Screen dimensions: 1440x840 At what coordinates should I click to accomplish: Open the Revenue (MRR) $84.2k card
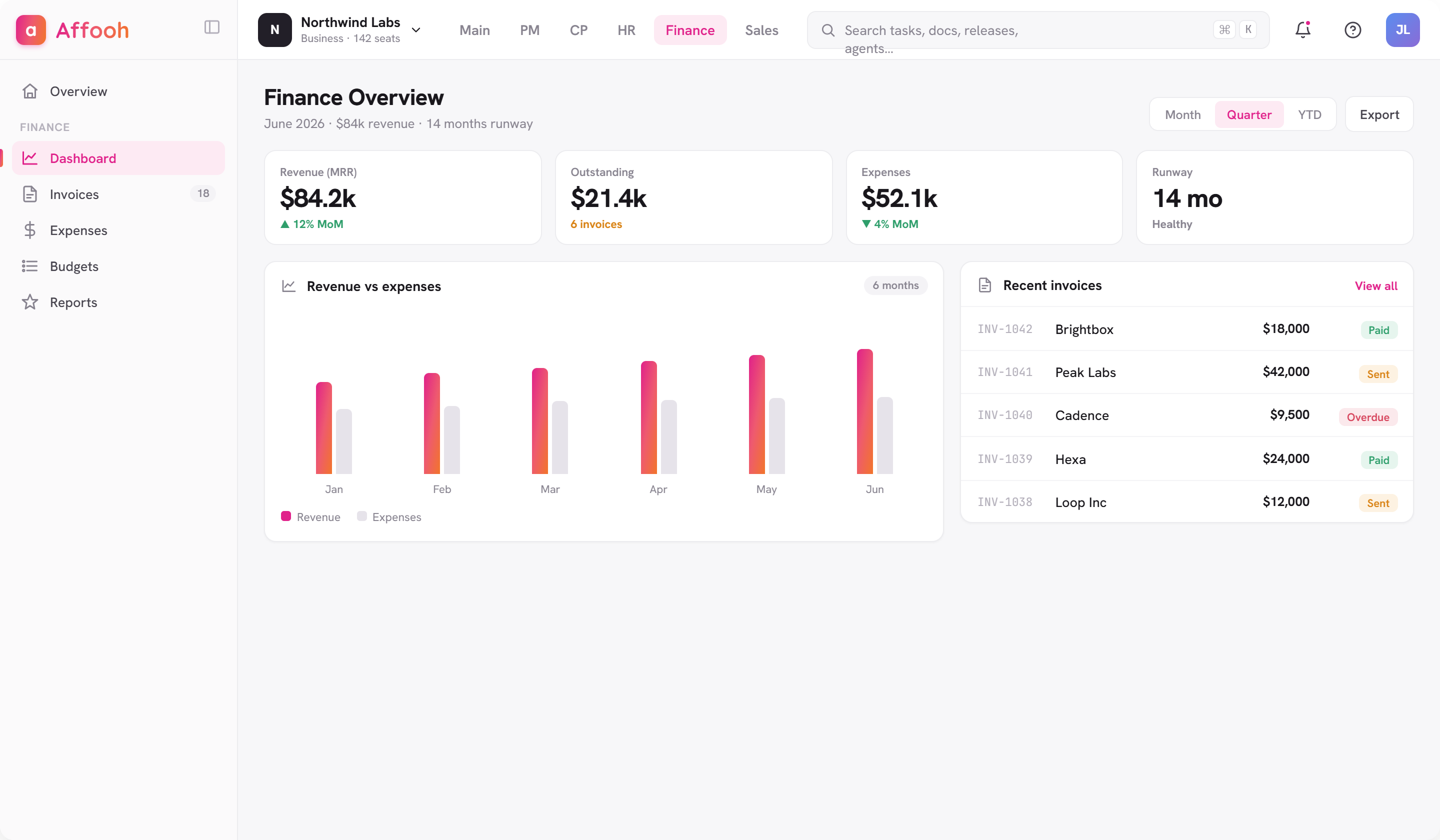tap(403, 197)
